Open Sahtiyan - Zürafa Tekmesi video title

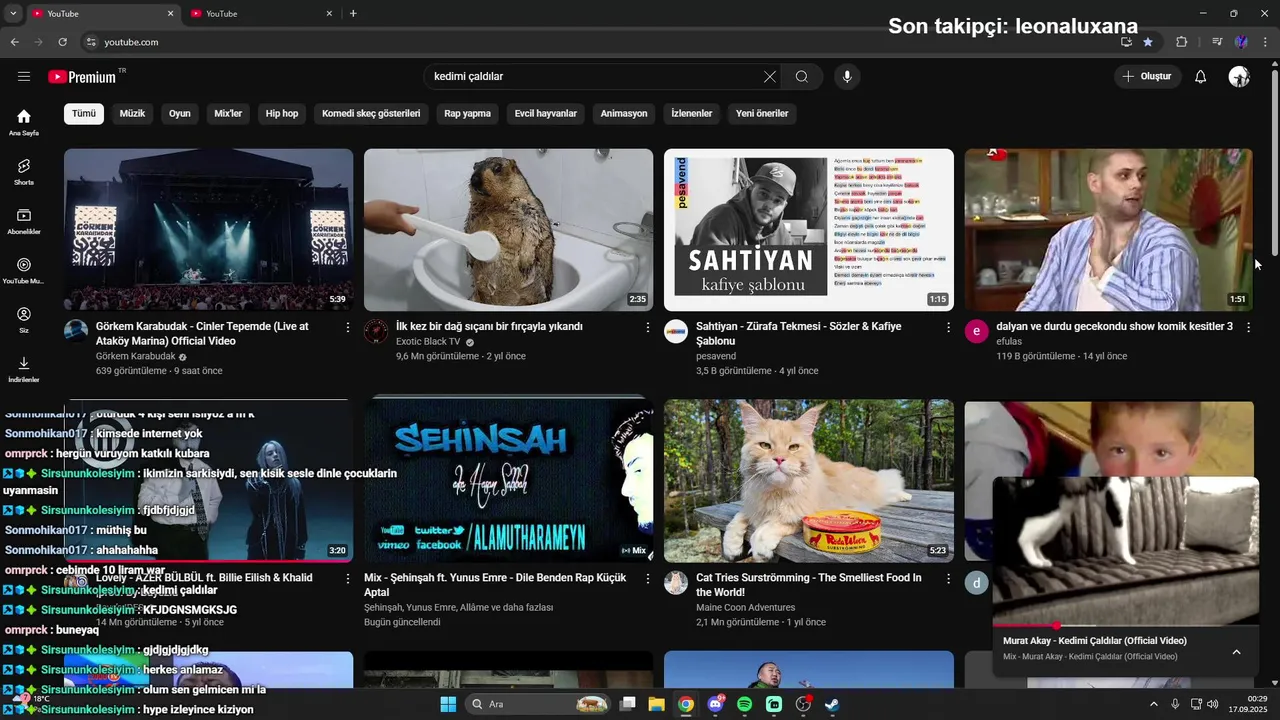pyautogui.click(x=799, y=333)
